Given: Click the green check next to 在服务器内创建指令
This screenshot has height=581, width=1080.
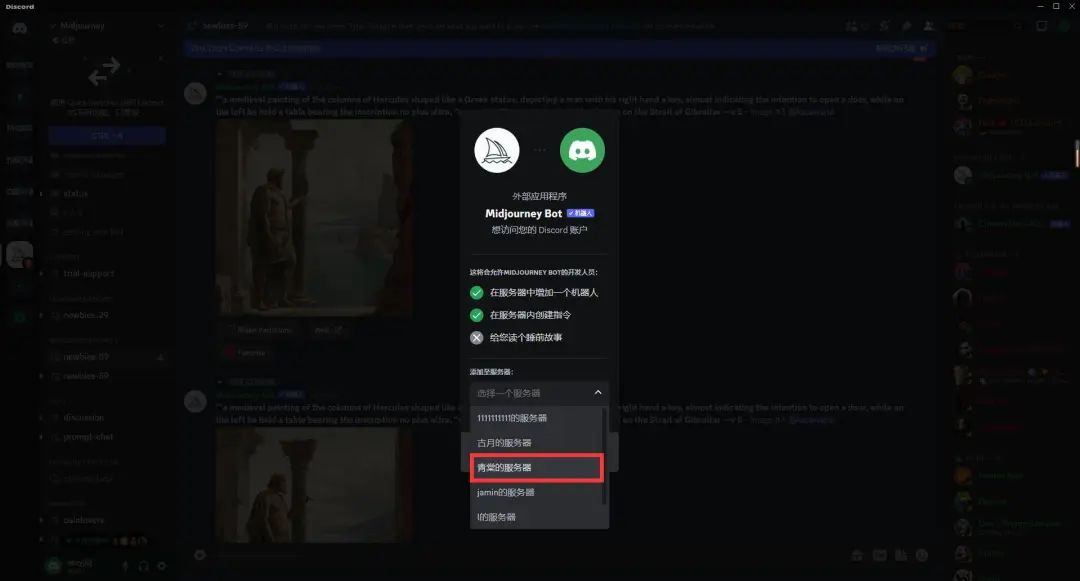Looking at the screenshot, I should click(x=477, y=315).
